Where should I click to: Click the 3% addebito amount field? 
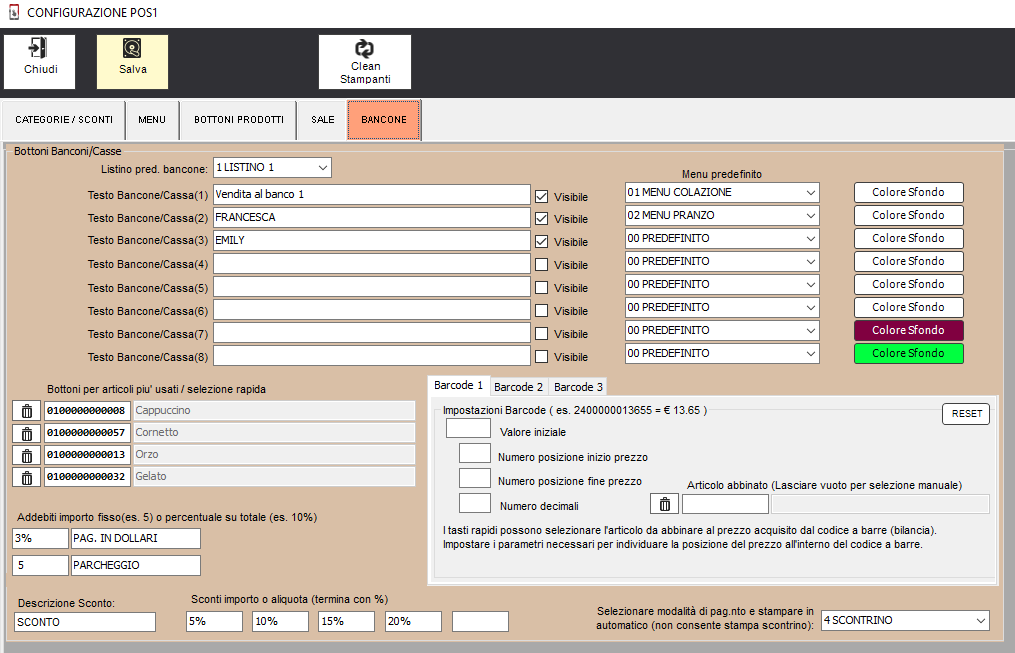tap(40, 538)
